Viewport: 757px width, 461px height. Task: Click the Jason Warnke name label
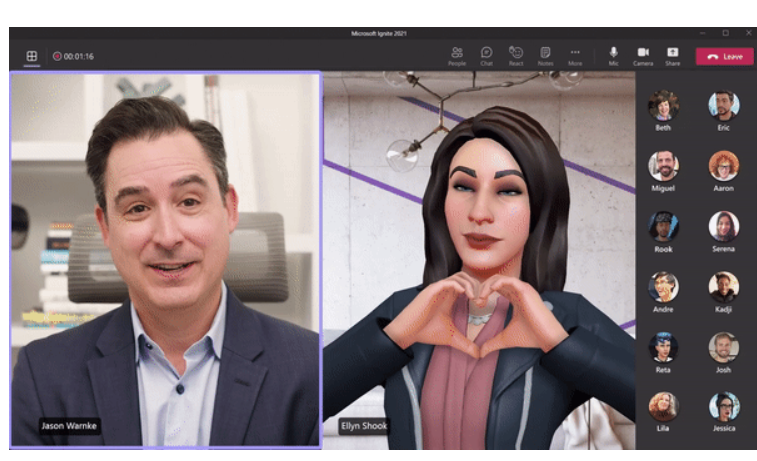click(69, 426)
